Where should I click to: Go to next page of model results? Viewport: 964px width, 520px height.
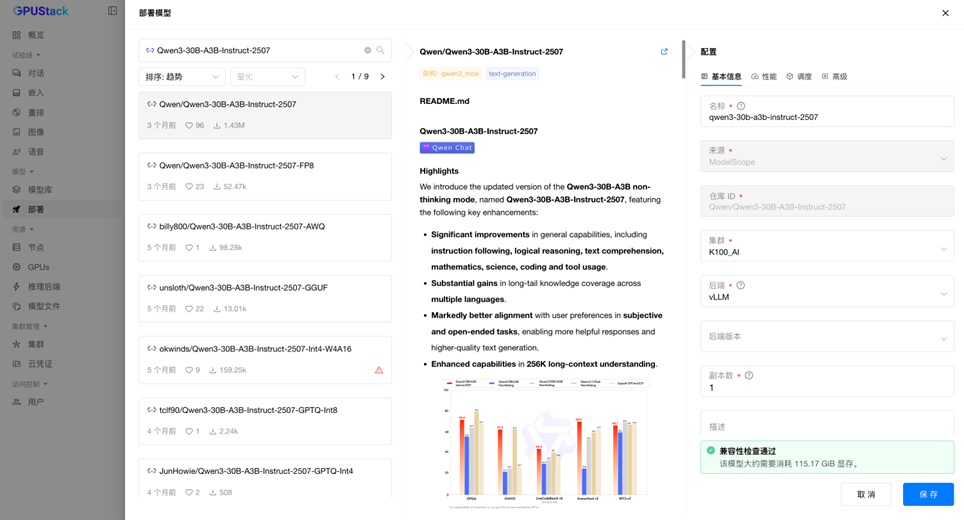click(x=382, y=77)
